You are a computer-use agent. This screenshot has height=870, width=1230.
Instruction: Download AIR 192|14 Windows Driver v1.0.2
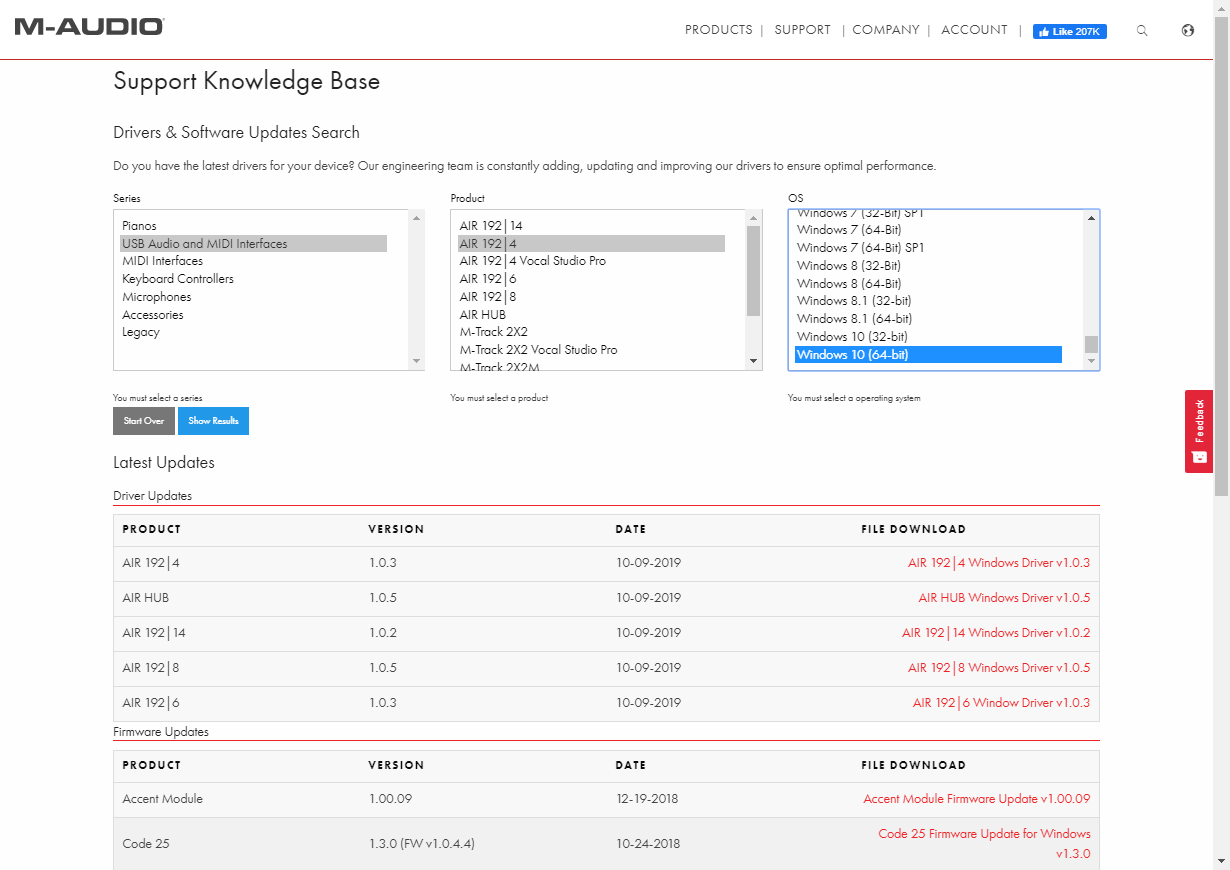point(996,632)
